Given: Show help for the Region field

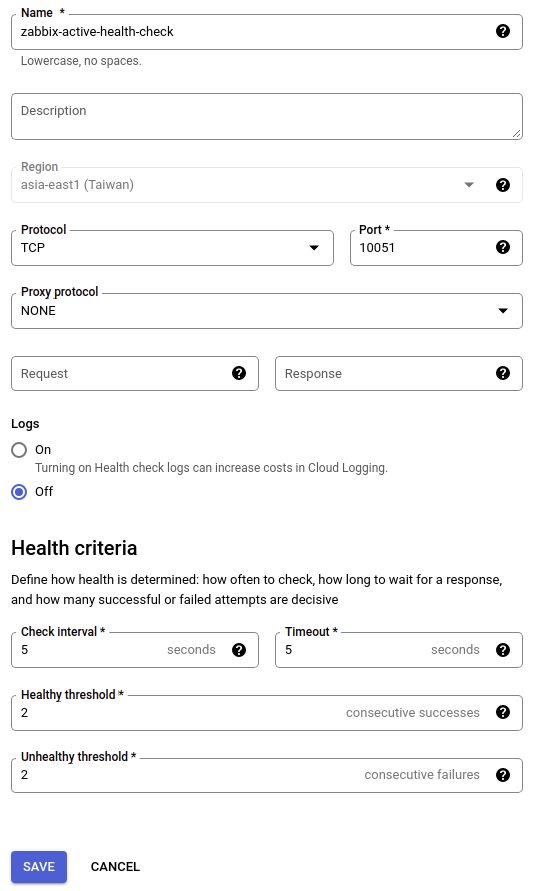Looking at the screenshot, I should [502, 185].
